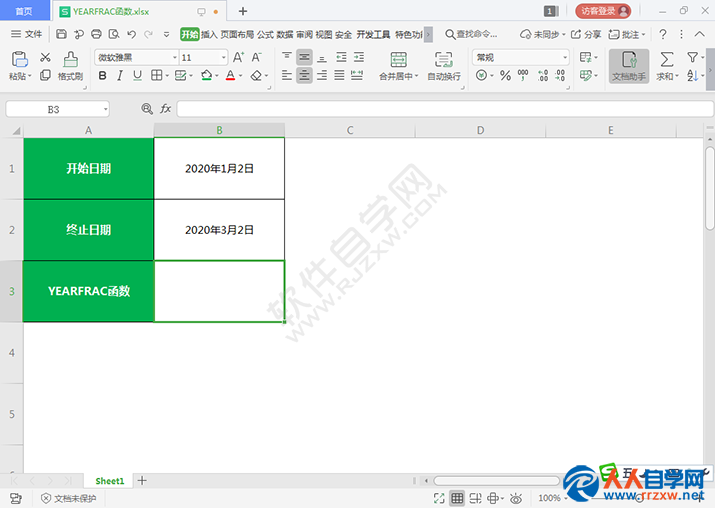Viewport: 715px width, 508px height.
Task: Select cell B1 with 2020年1月2日
Action: 219,168
